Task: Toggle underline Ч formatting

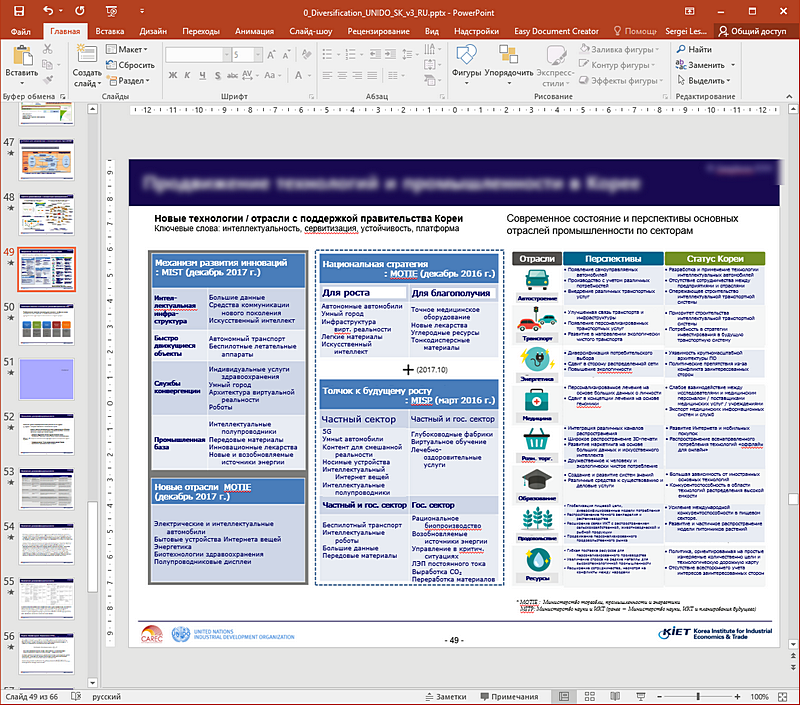Action: tap(203, 75)
